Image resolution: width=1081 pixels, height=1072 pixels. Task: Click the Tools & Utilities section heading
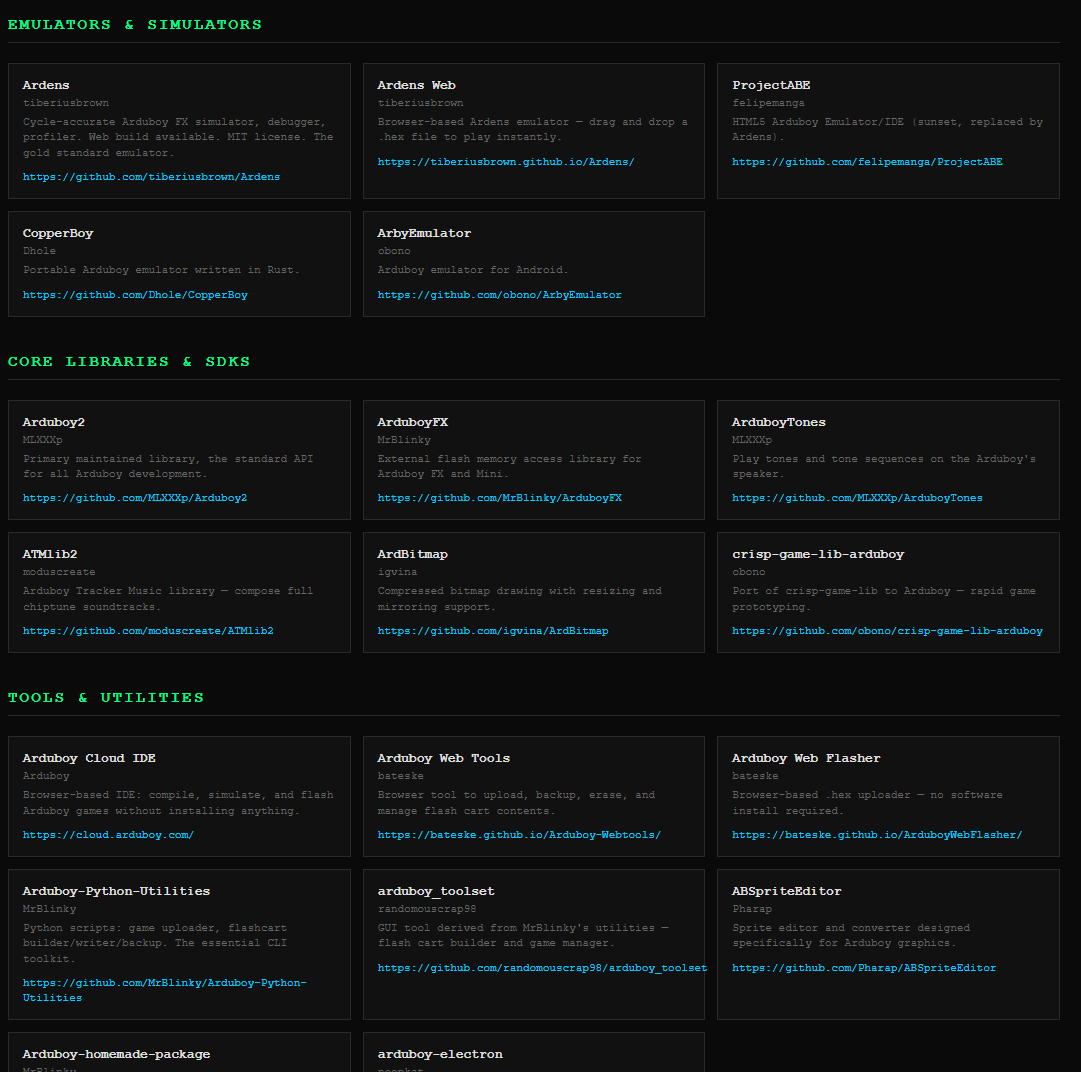pyautogui.click(x=106, y=698)
